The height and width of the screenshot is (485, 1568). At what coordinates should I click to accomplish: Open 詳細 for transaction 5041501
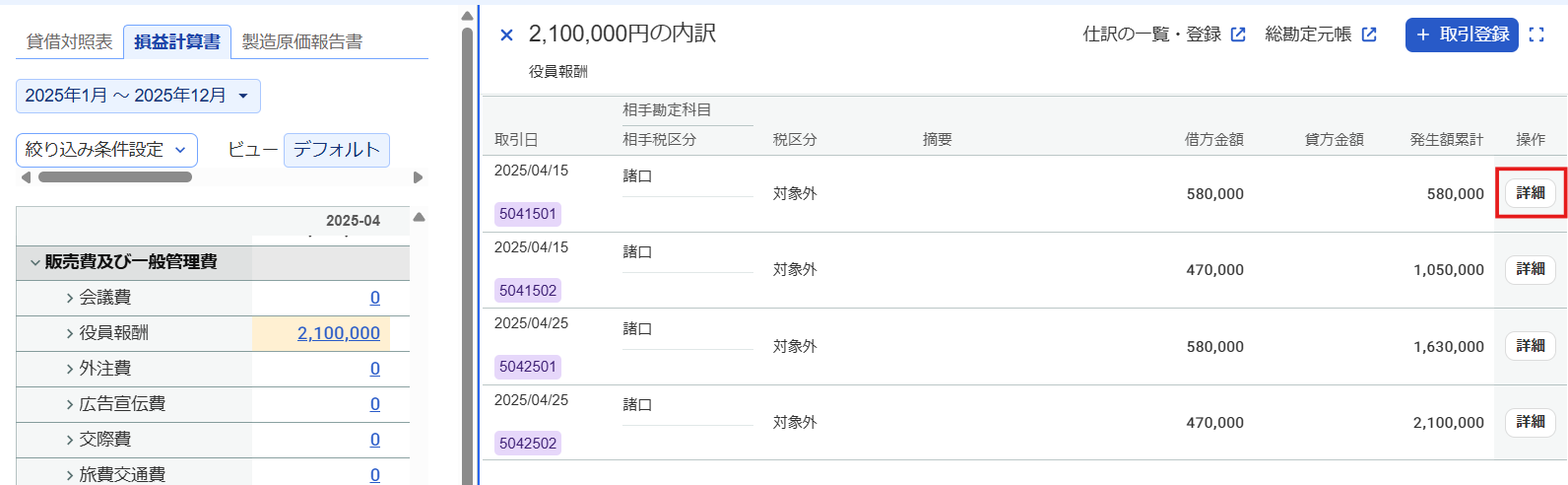tap(1531, 193)
